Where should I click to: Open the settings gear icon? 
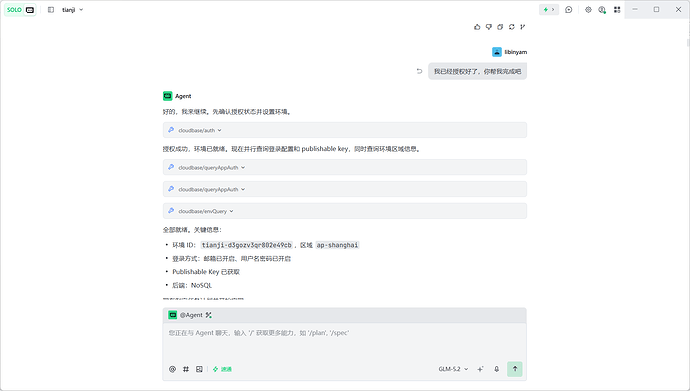point(588,10)
